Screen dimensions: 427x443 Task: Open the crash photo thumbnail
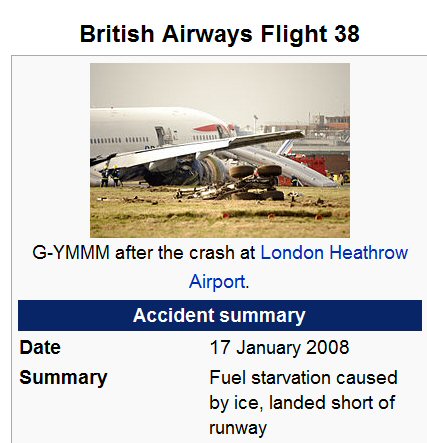[220, 150]
